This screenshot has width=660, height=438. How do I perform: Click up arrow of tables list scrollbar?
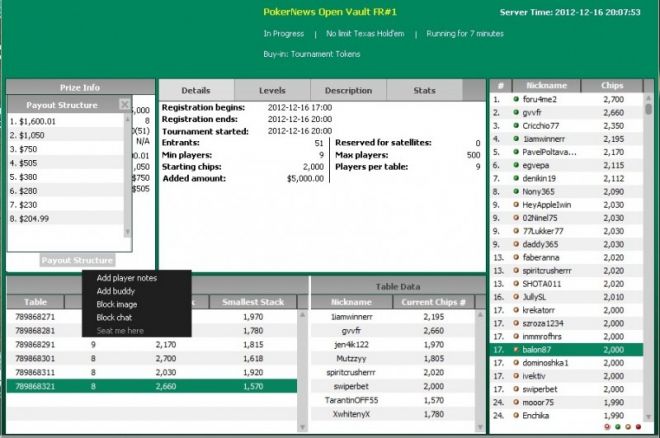tap(302, 314)
